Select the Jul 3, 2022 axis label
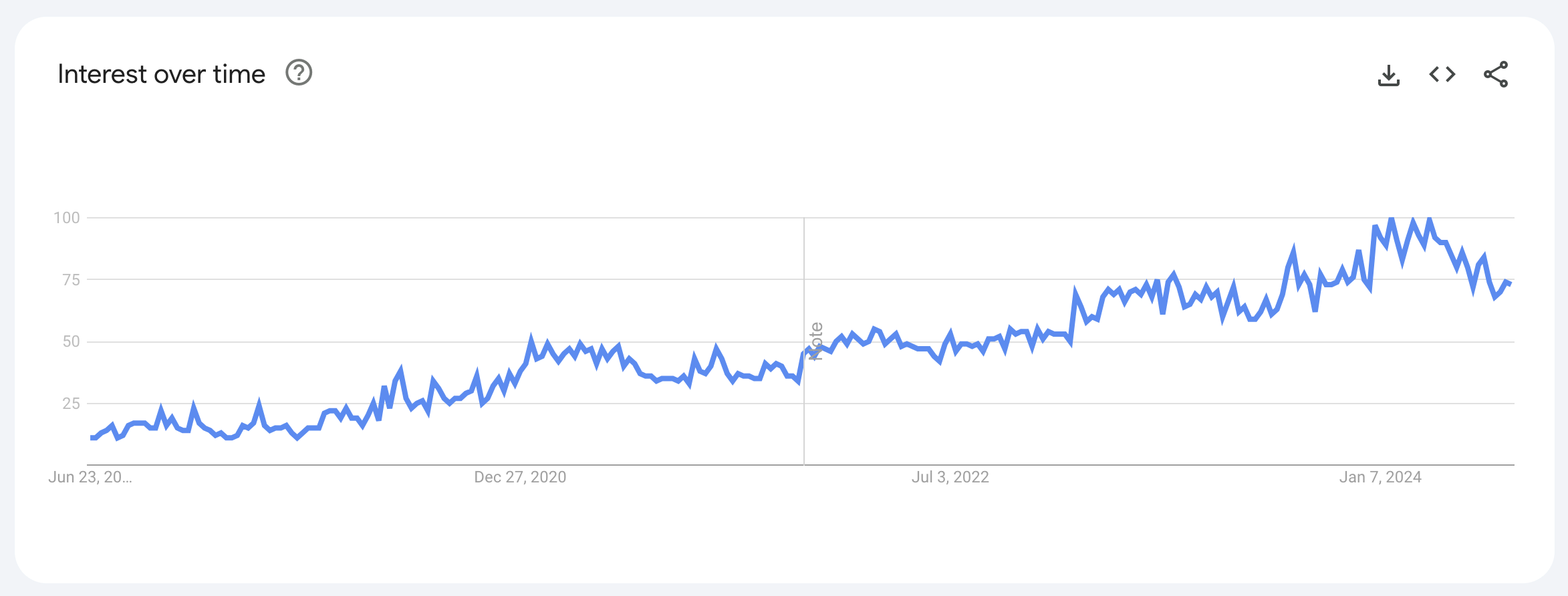This screenshot has width=1568, height=596. coord(950,477)
